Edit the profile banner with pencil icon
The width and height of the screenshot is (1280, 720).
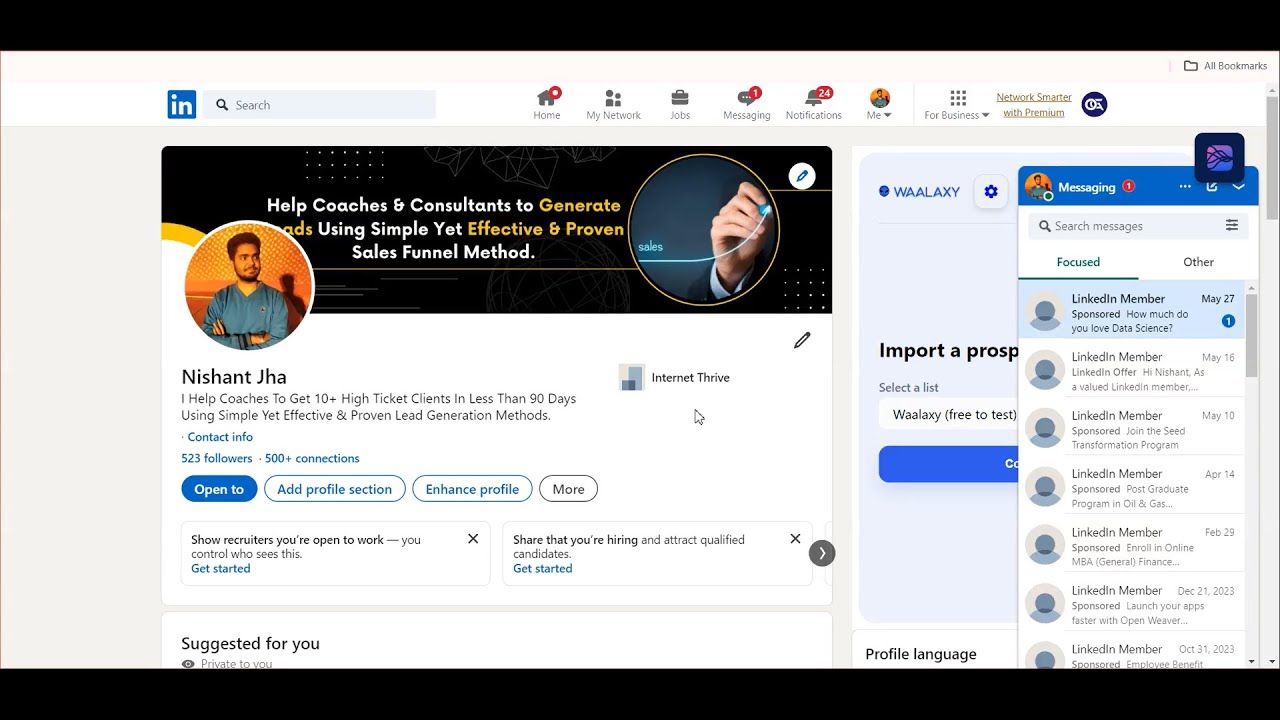[x=802, y=176]
